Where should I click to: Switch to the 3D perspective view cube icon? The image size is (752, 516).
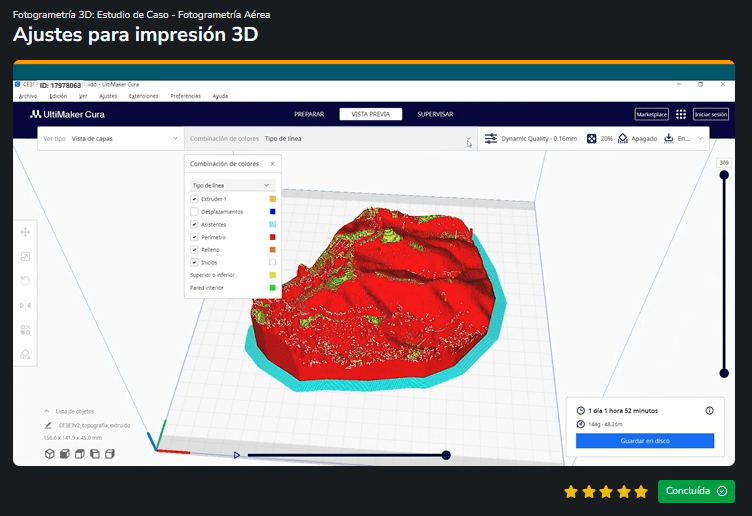(x=49, y=454)
